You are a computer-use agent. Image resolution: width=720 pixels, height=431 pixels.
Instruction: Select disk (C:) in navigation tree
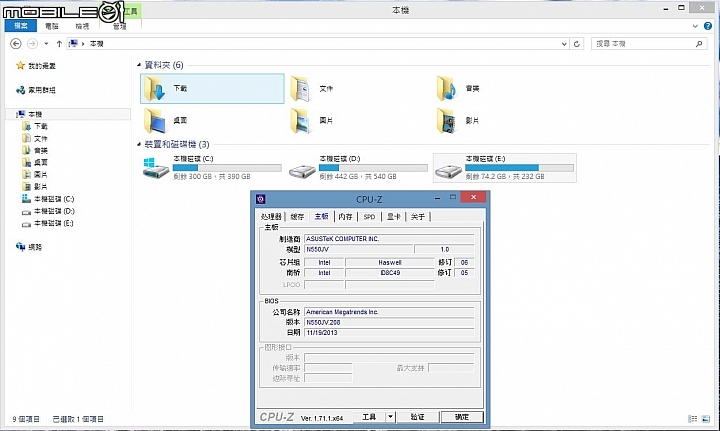[x=54, y=199]
